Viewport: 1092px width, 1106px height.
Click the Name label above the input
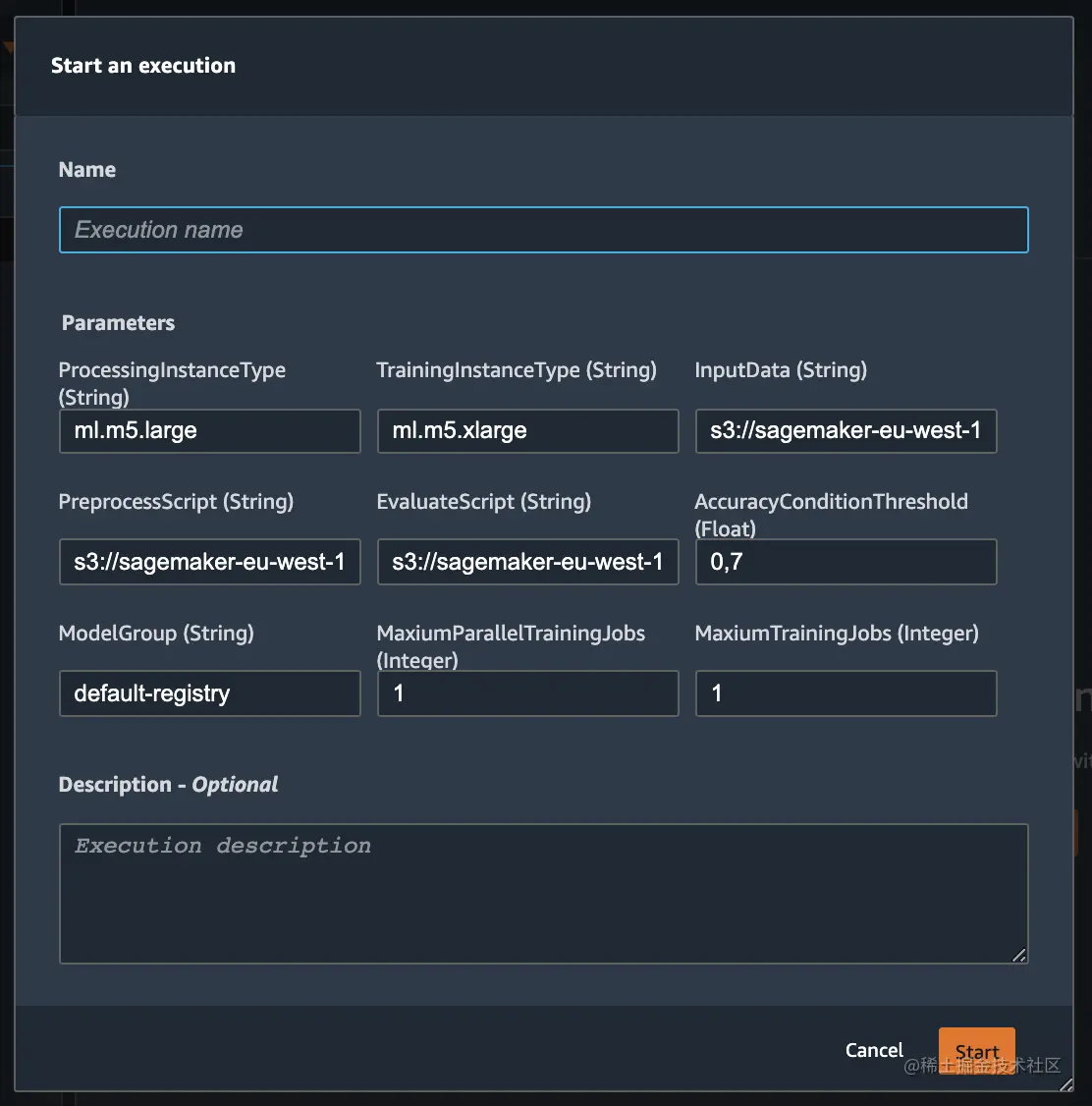point(87,170)
